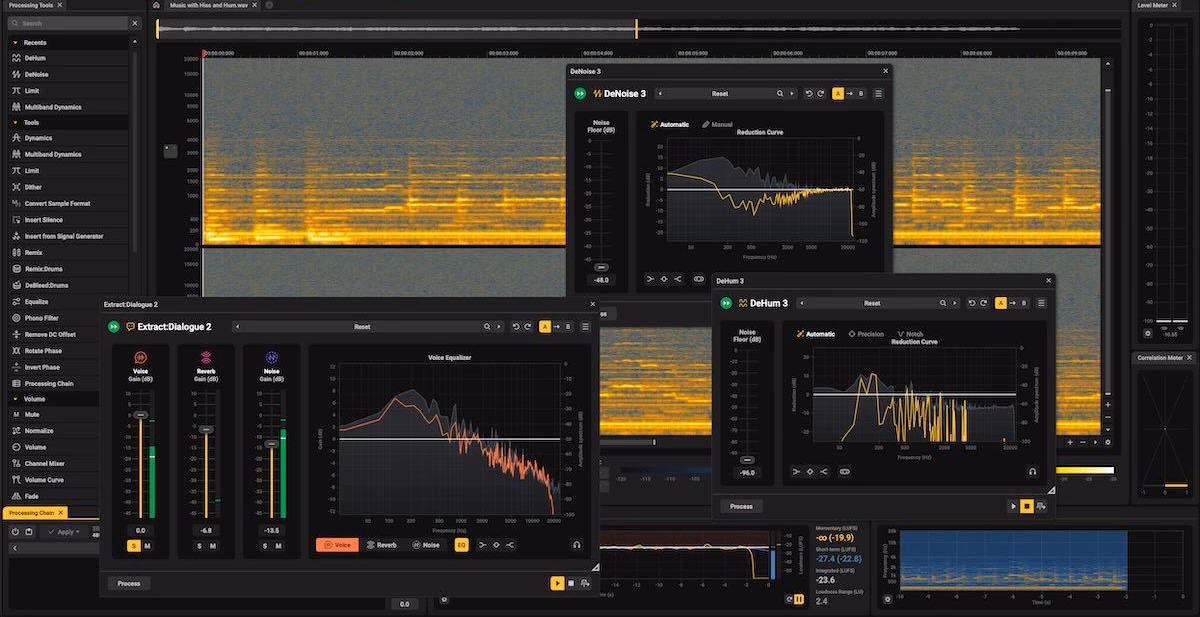Switch to the Precision tab in DeHum 3
Viewport: 1200px width, 617px height.
click(865, 334)
